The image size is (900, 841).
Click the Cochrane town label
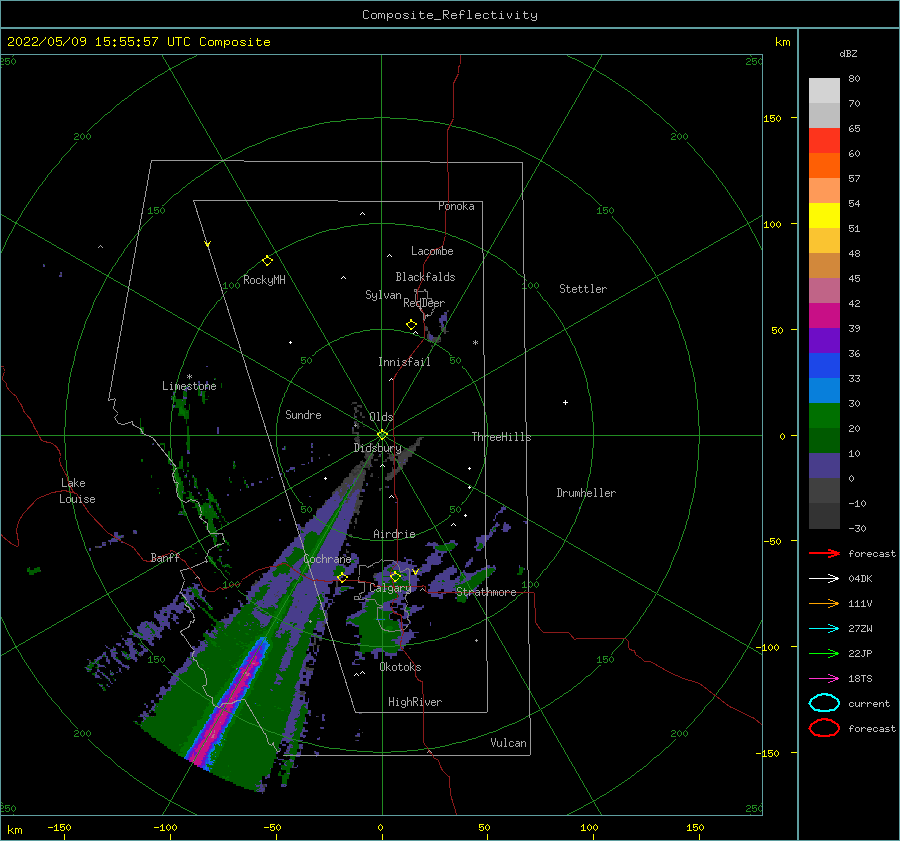(x=327, y=559)
